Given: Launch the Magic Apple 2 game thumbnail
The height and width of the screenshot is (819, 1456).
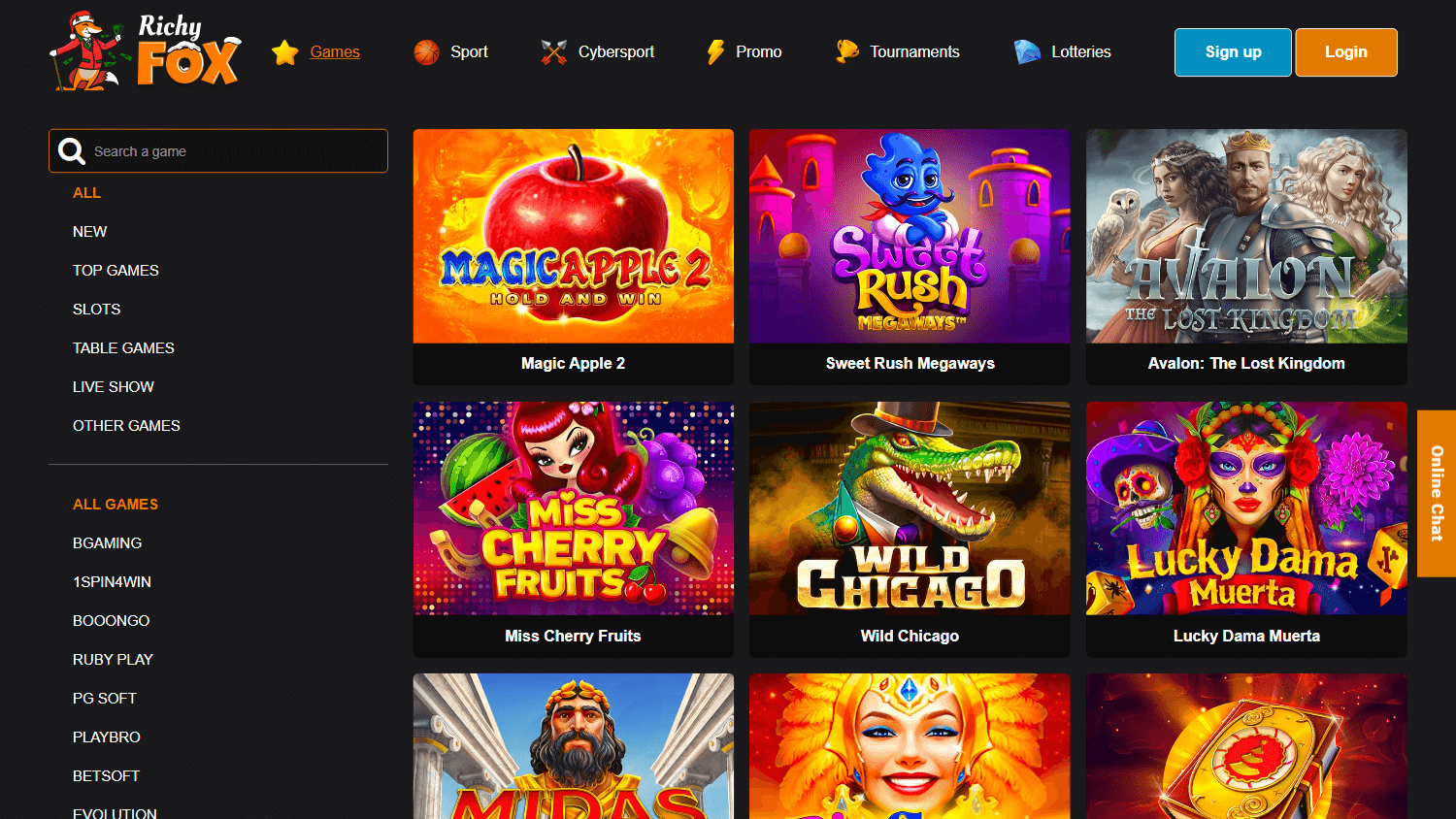Looking at the screenshot, I should [x=573, y=237].
